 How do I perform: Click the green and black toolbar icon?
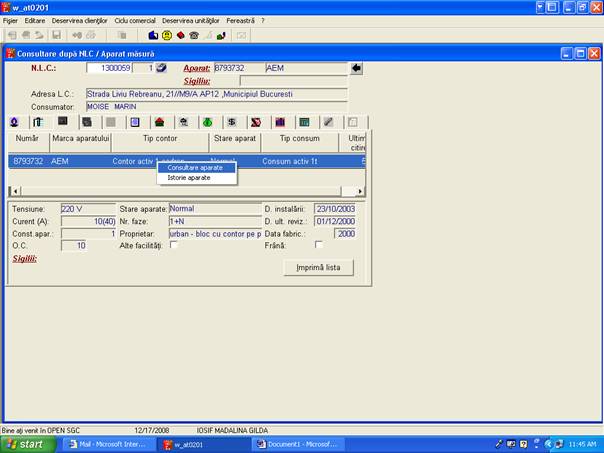pyautogui.click(x=221, y=36)
